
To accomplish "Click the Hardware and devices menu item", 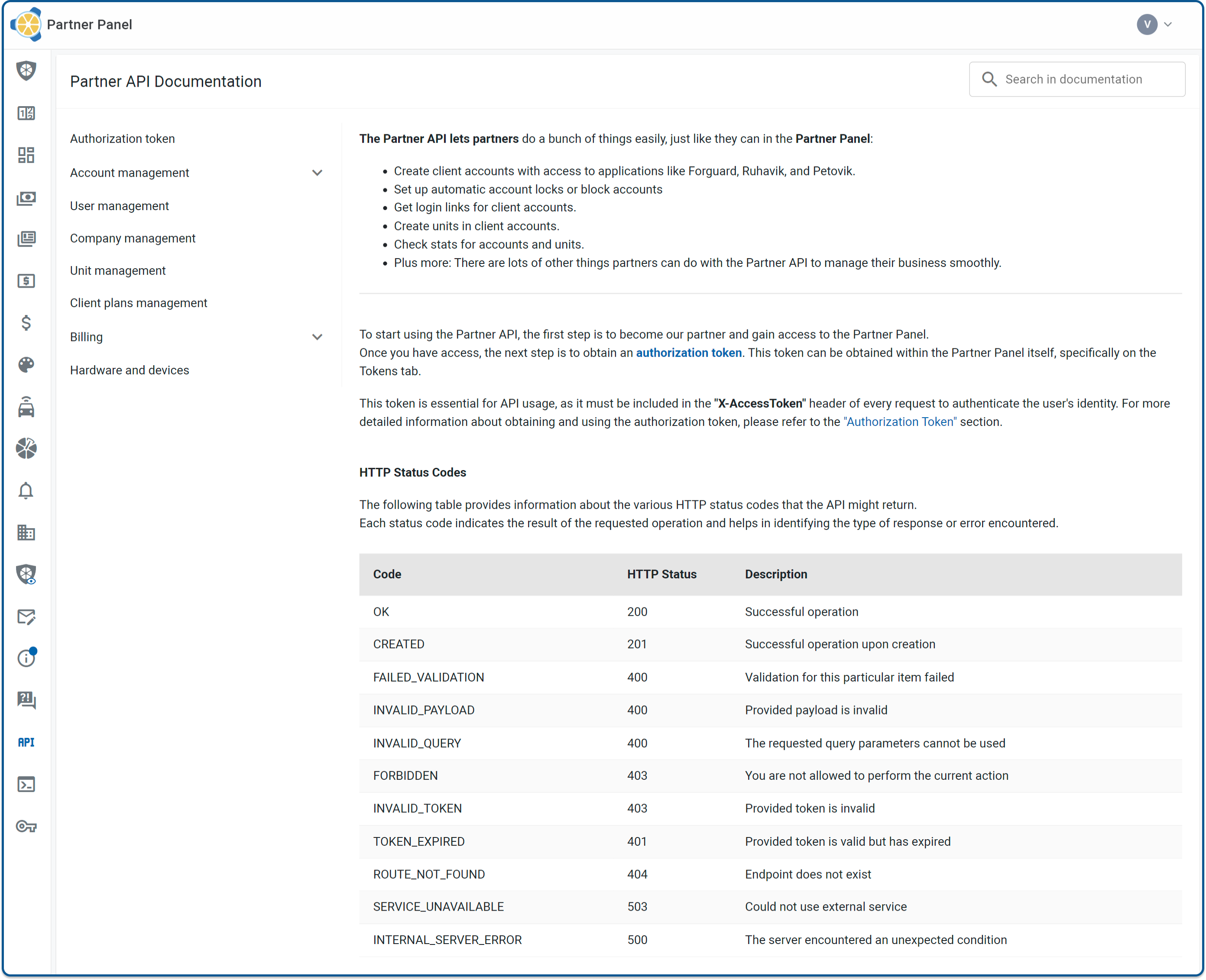I will click(x=129, y=370).
